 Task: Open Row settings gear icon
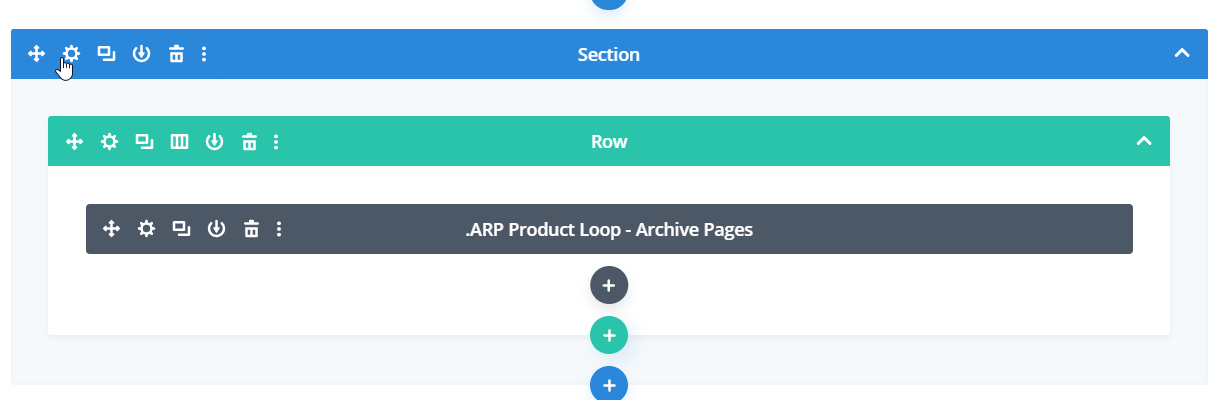(109, 142)
